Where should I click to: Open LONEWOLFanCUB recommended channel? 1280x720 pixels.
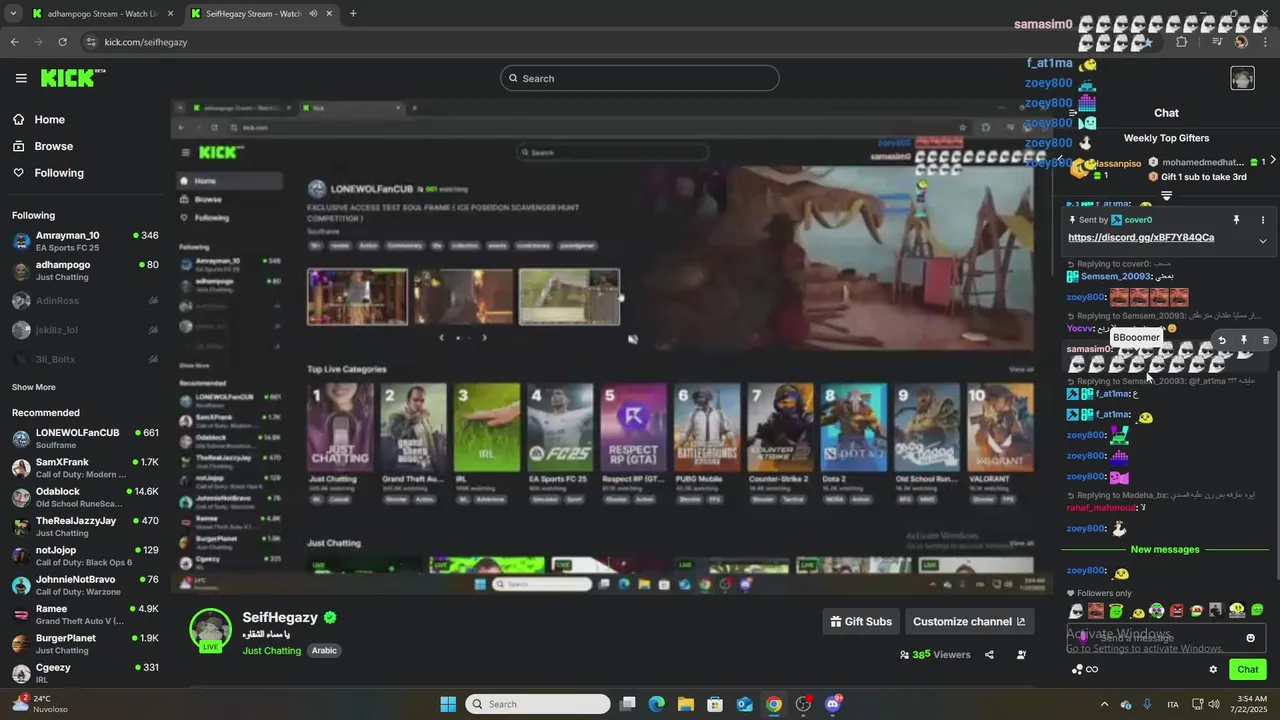[x=85, y=438]
